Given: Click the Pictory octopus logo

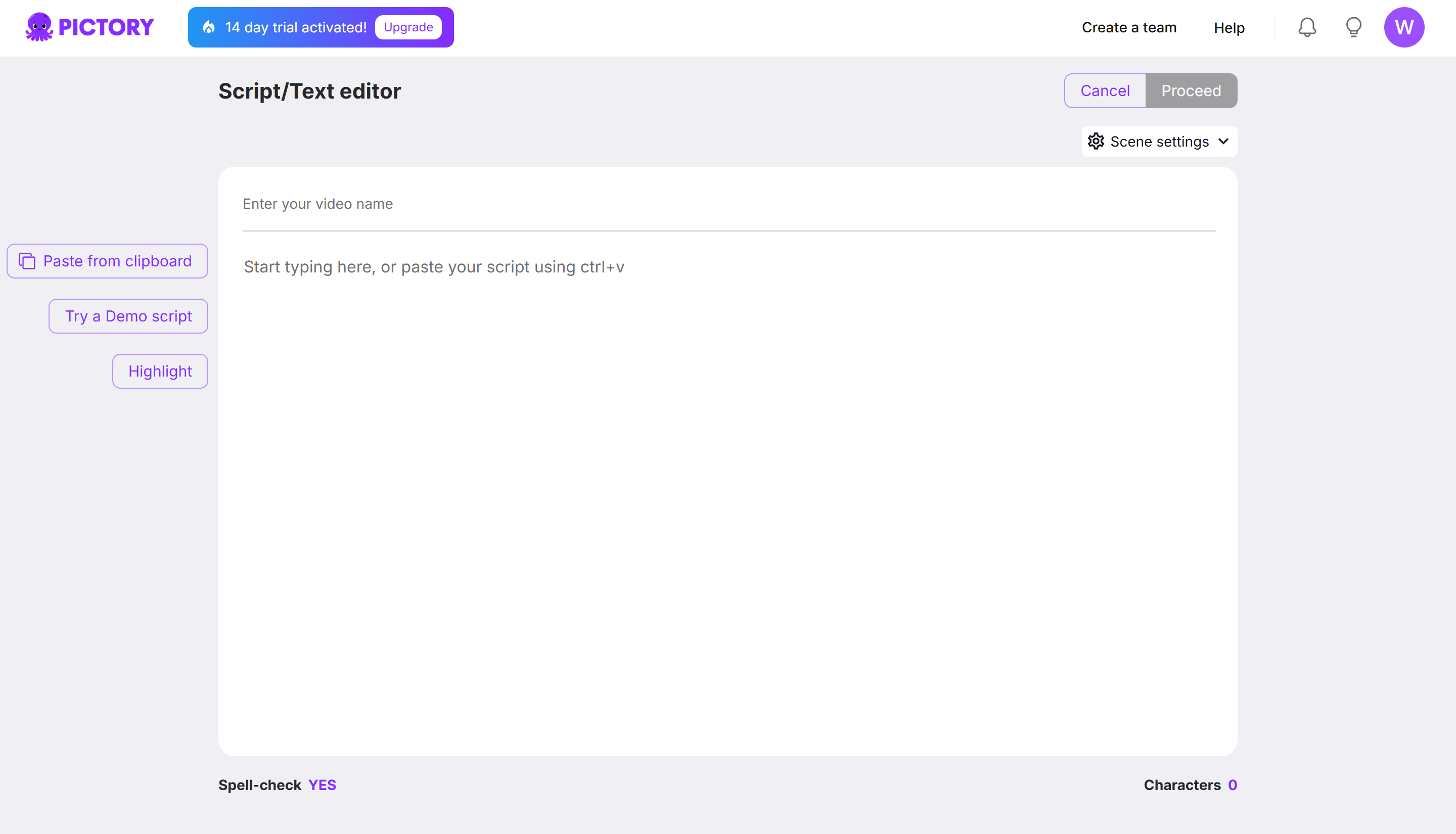Looking at the screenshot, I should pyautogui.click(x=39, y=27).
